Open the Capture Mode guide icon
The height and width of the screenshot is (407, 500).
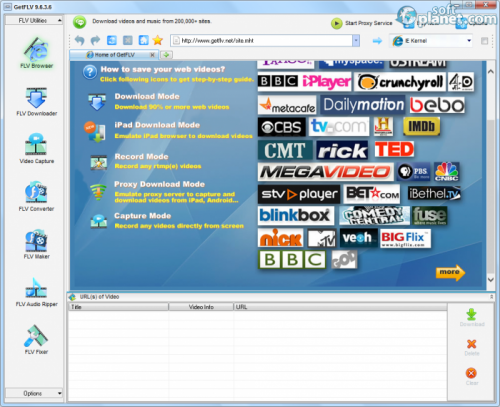pos(99,221)
